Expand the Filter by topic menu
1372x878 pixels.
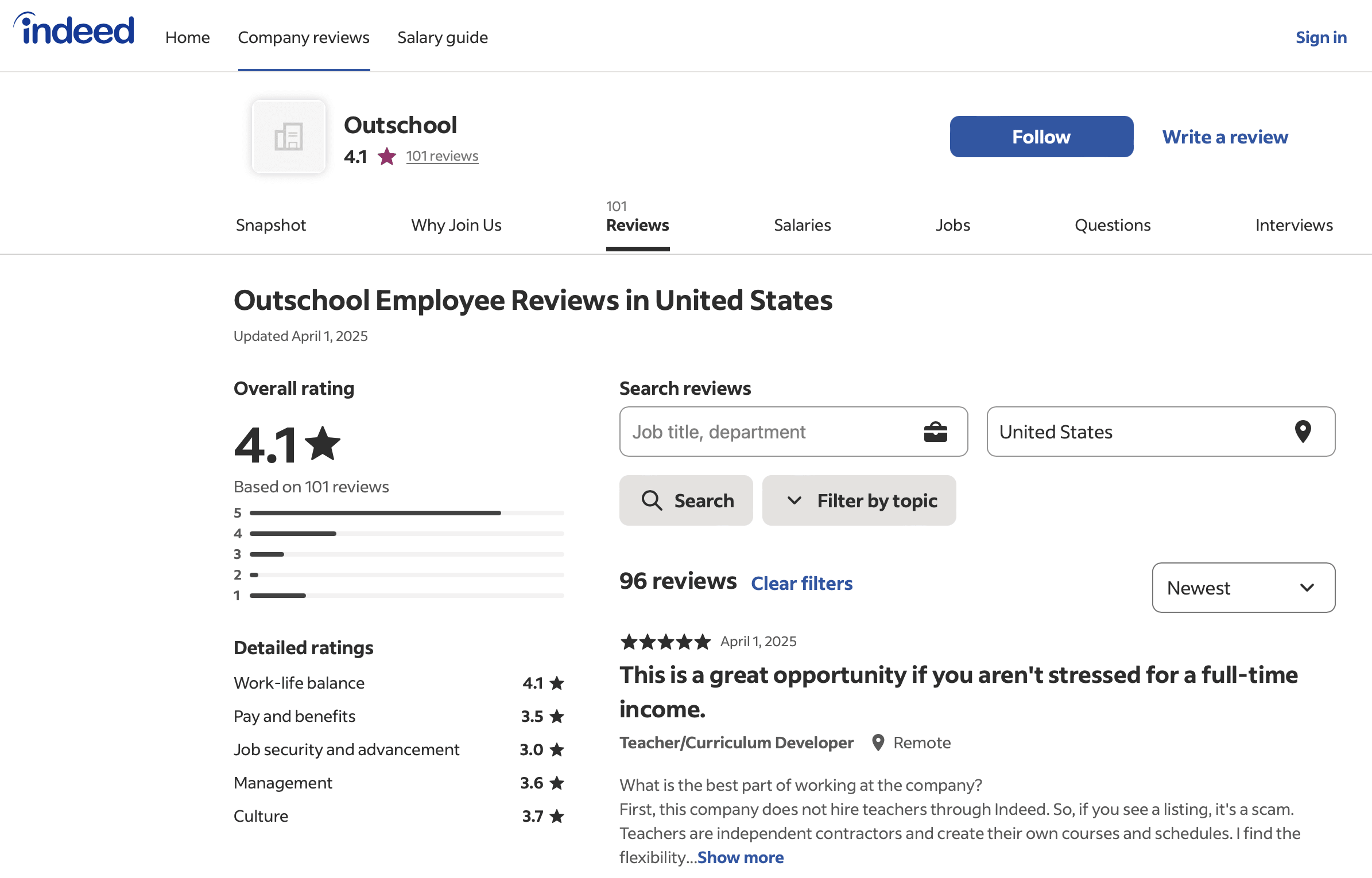[x=858, y=500]
